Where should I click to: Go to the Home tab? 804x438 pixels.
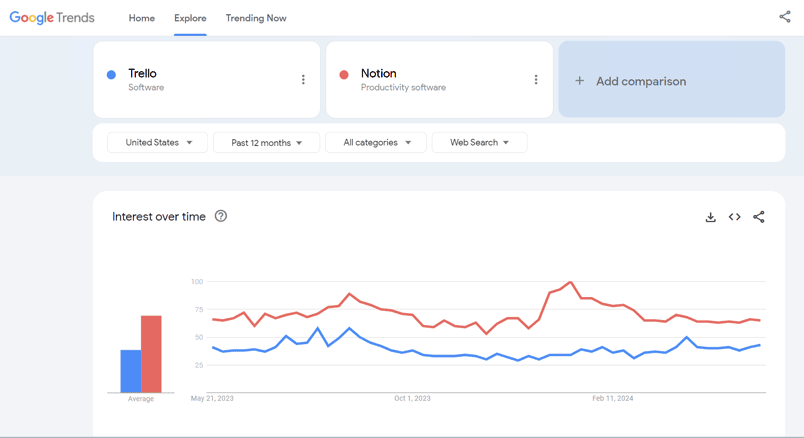[142, 18]
